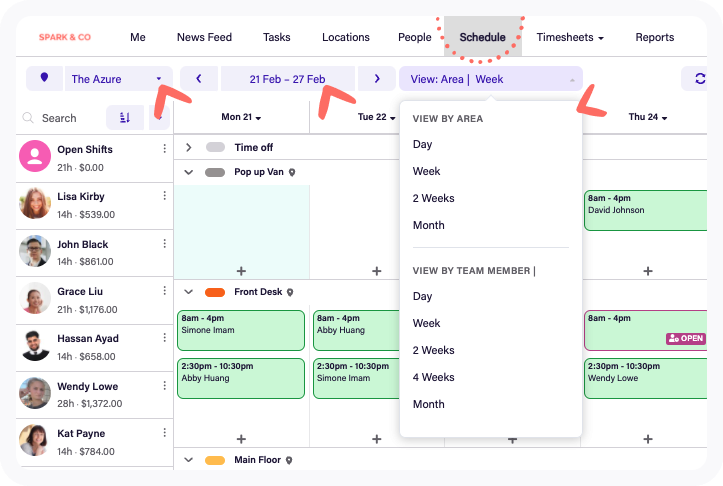The width and height of the screenshot is (723, 486).
Task: Click the Open Shifts pink avatar icon
Action: (35, 156)
